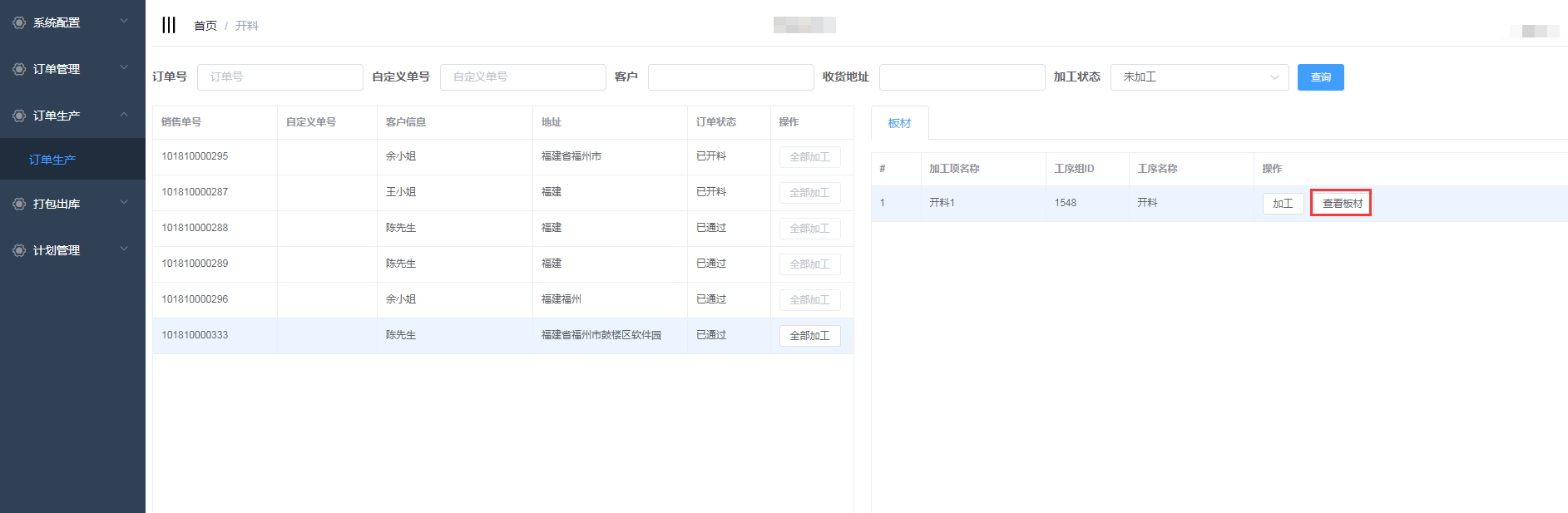Go to 首页 breadcrumb link
1568x513 pixels.
tap(205, 26)
